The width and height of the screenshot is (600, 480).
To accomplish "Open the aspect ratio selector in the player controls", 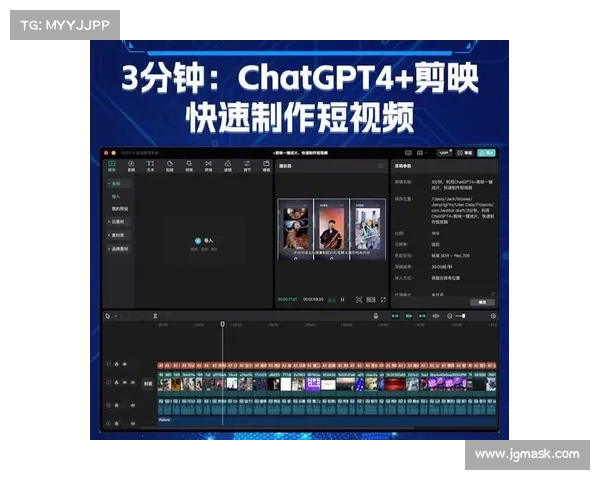I will click(x=371, y=300).
